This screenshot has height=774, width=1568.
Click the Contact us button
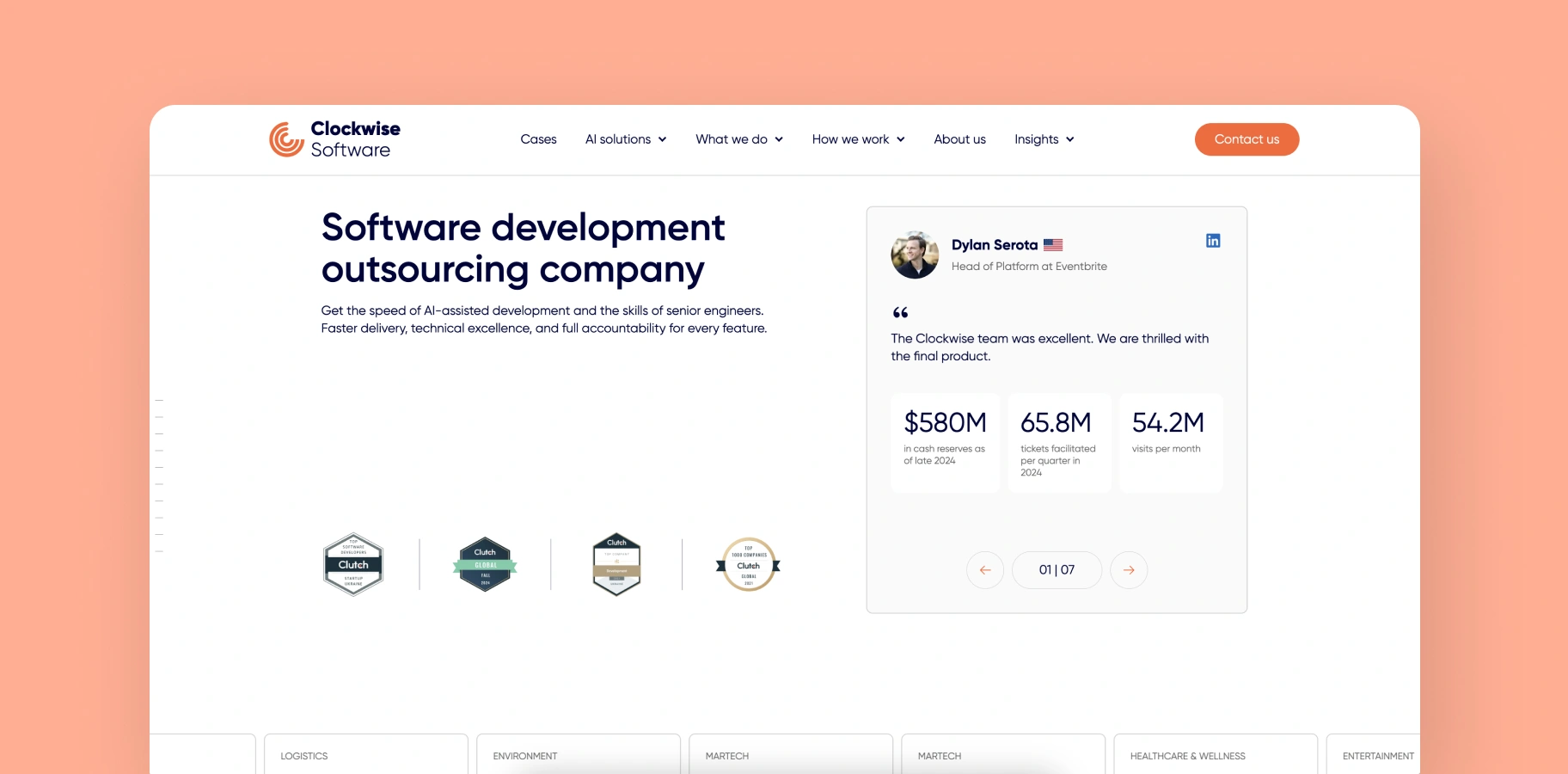coord(1246,139)
